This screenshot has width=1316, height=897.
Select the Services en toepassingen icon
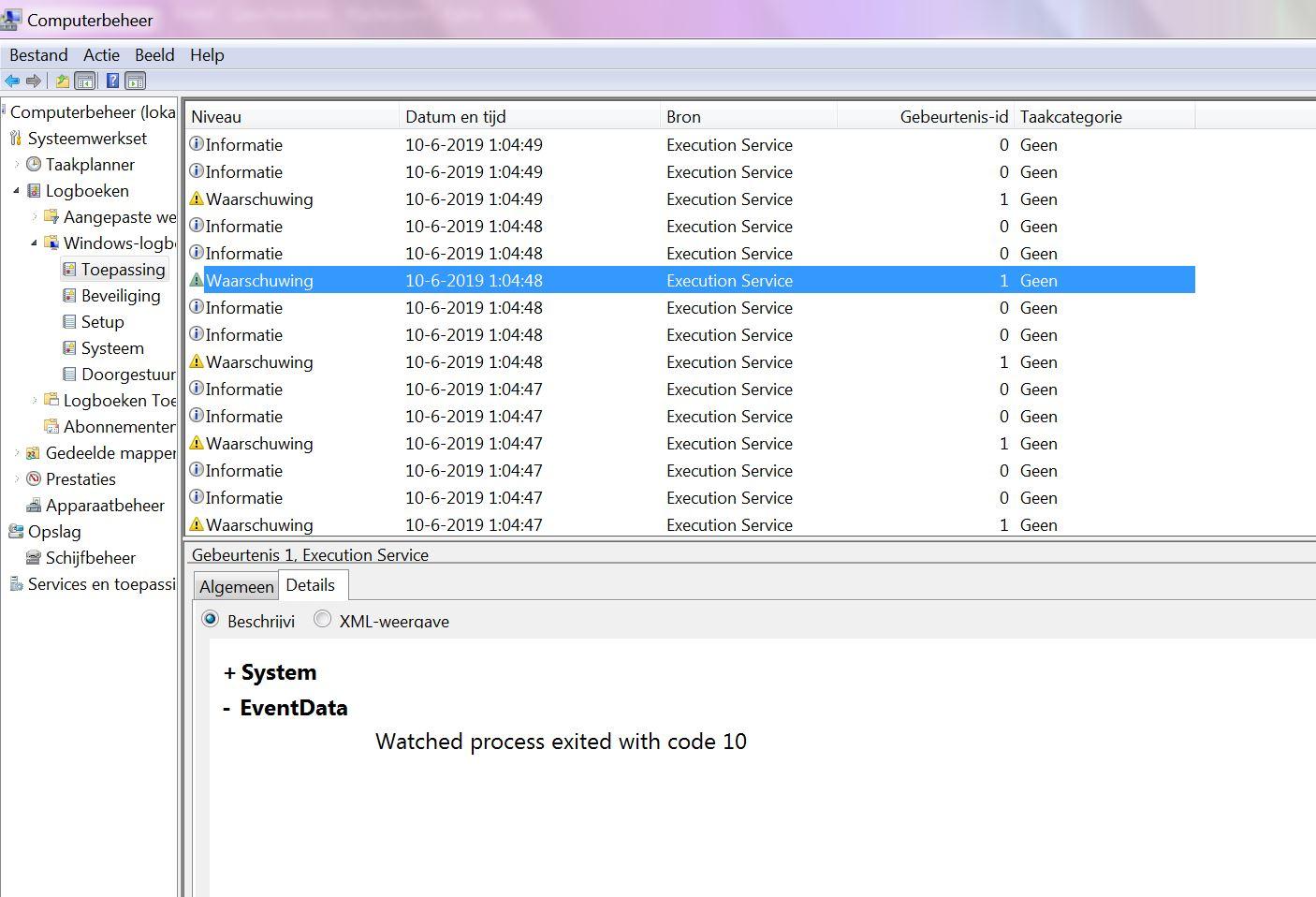tap(16, 584)
